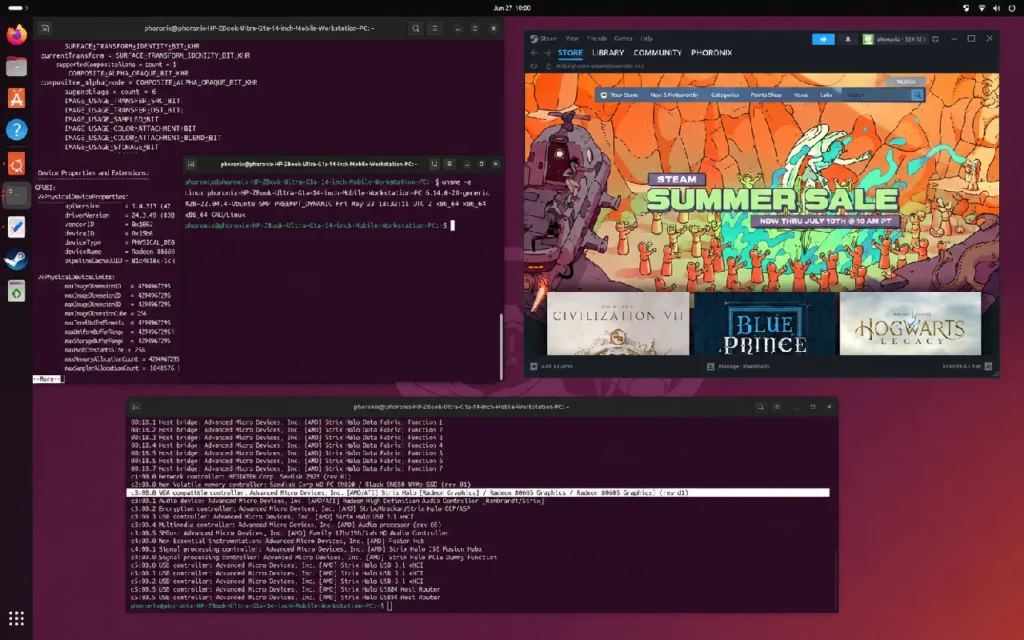Click new tab icon in top-left terminal
The image size is (1024, 640).
pos(45,28)
